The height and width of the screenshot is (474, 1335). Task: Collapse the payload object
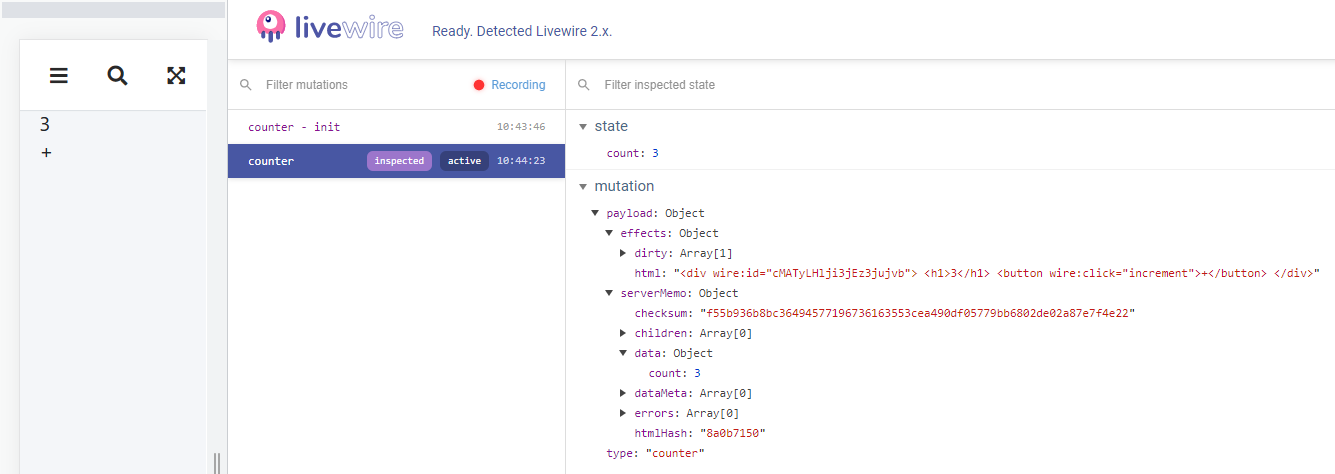tap(596, 213)
